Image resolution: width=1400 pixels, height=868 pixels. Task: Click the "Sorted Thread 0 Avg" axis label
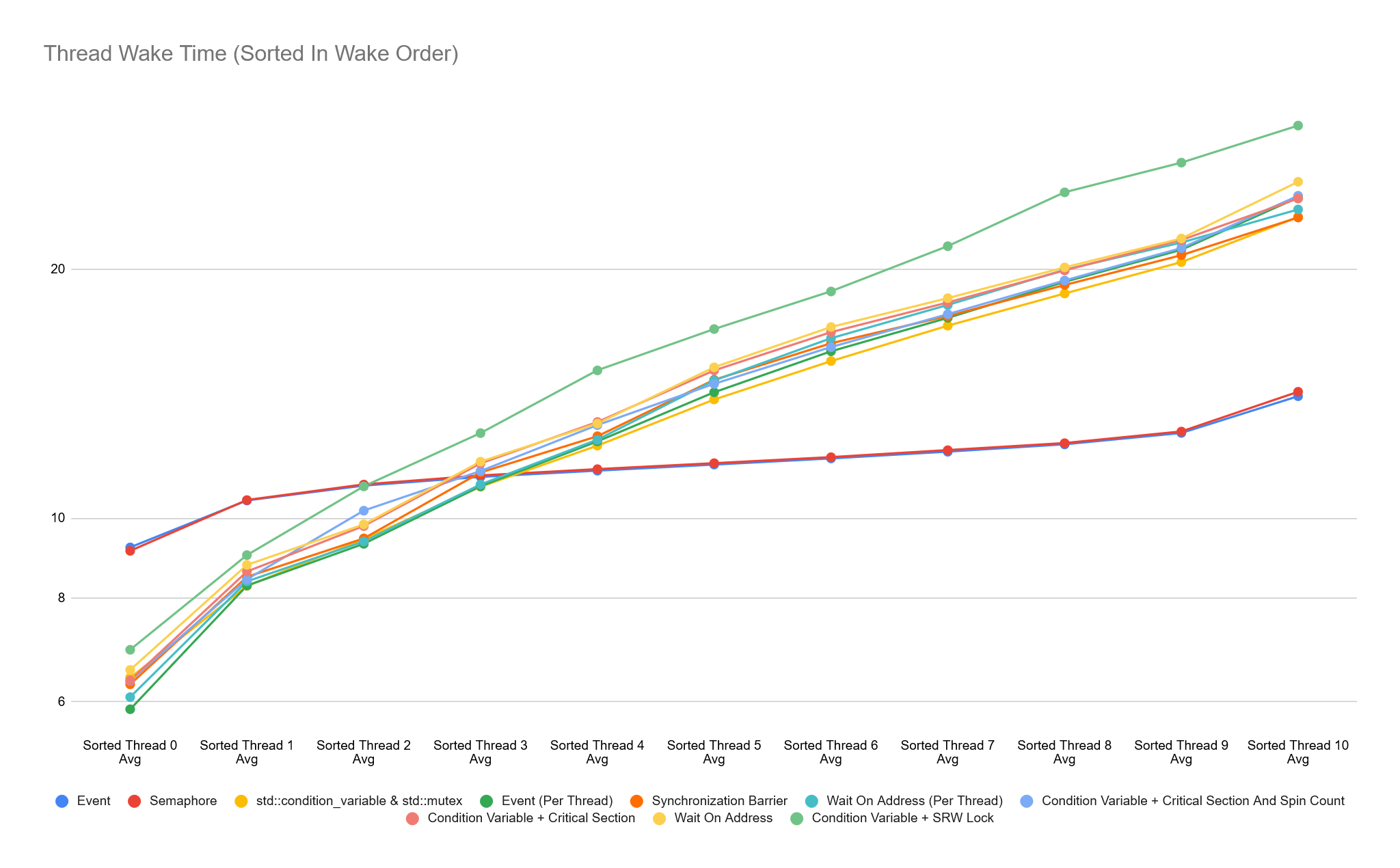pos(130,752)
